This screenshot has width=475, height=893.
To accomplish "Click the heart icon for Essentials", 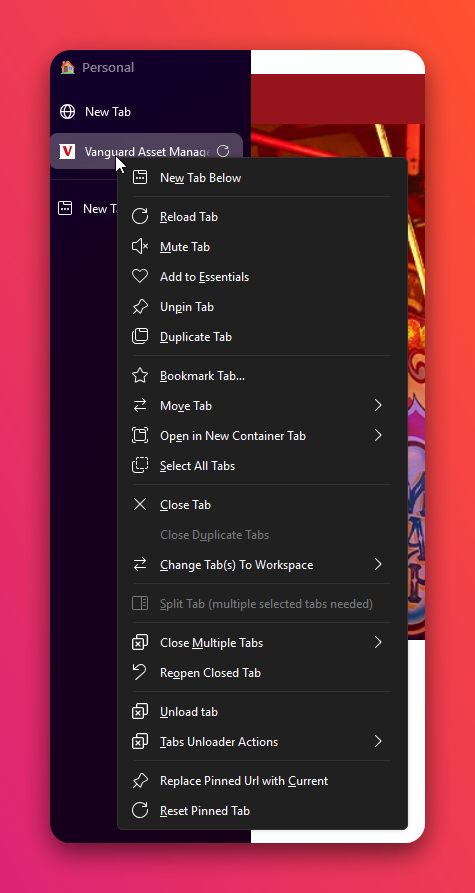I will tap(140, 277).
